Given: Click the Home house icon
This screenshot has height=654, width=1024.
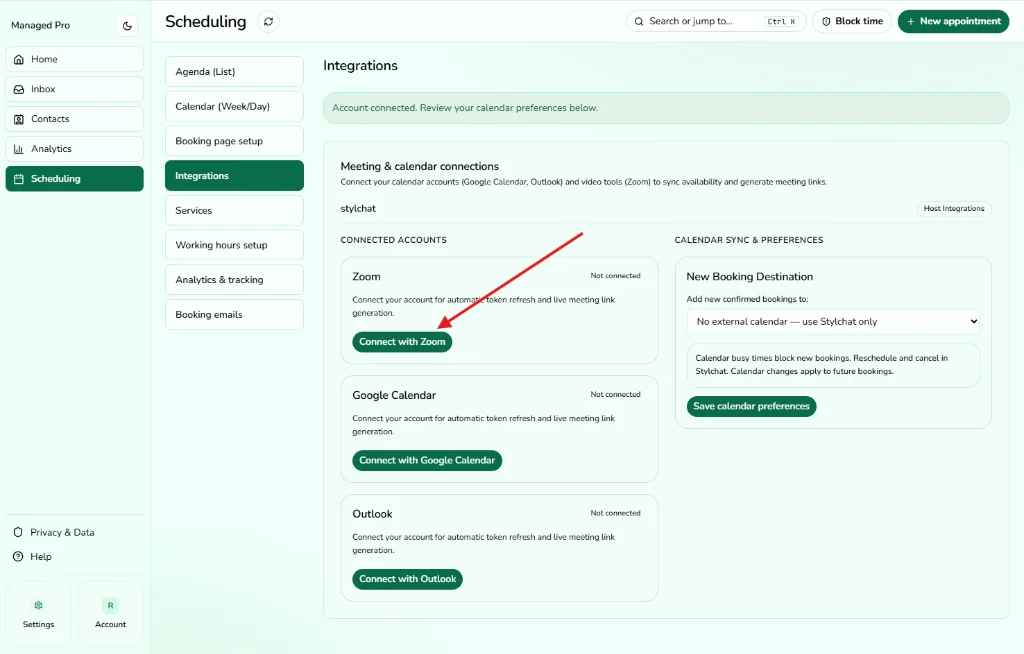Looking at the screenshot, I should pyautogui.click(x=19, y=59).
